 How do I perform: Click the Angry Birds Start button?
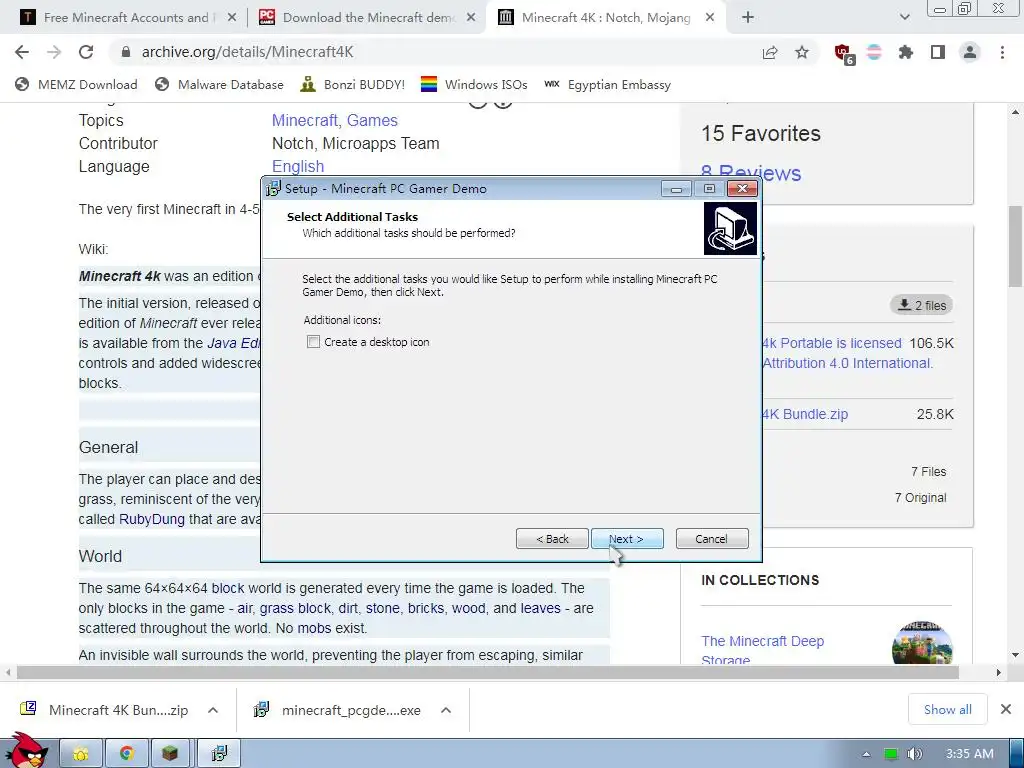coord(26,751)
